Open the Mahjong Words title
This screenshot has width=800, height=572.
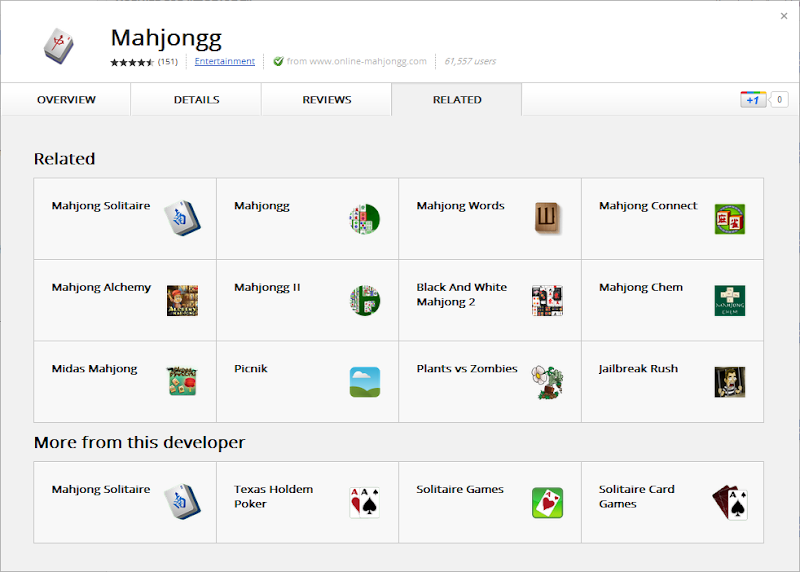(x=460, y=206)
